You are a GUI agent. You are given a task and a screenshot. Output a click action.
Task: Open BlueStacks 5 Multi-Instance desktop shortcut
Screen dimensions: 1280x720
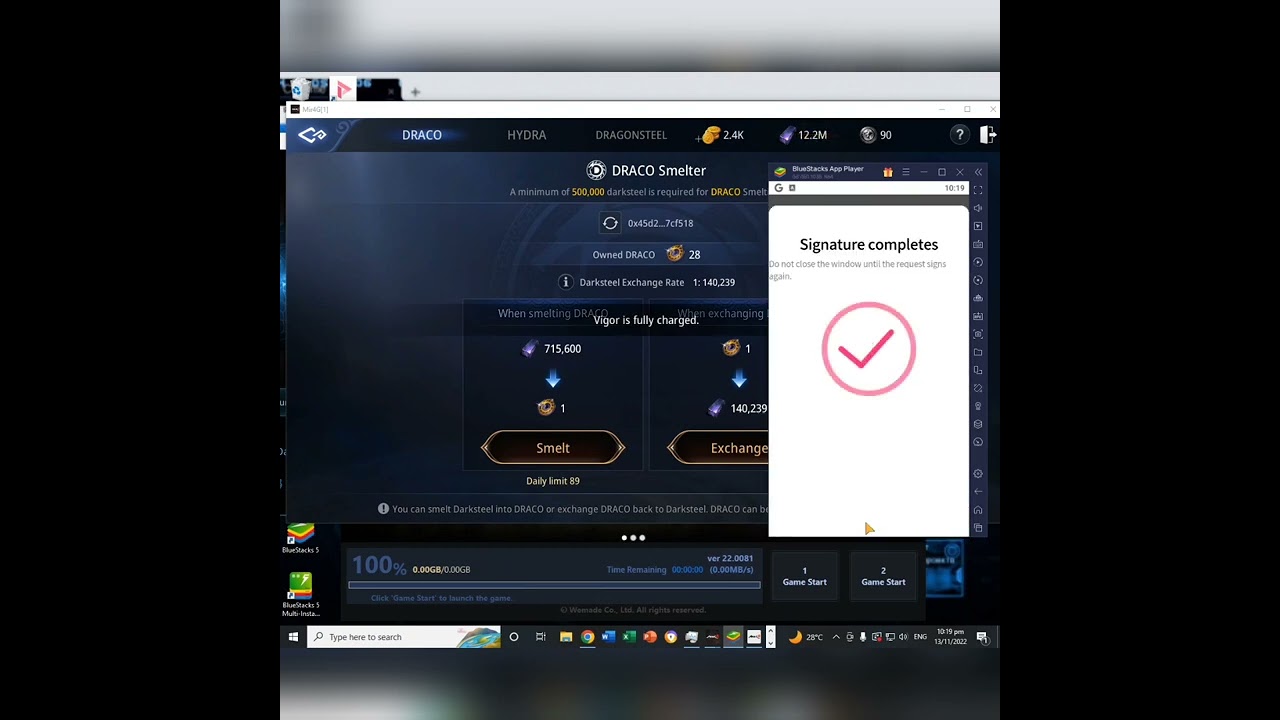(300, 594)
